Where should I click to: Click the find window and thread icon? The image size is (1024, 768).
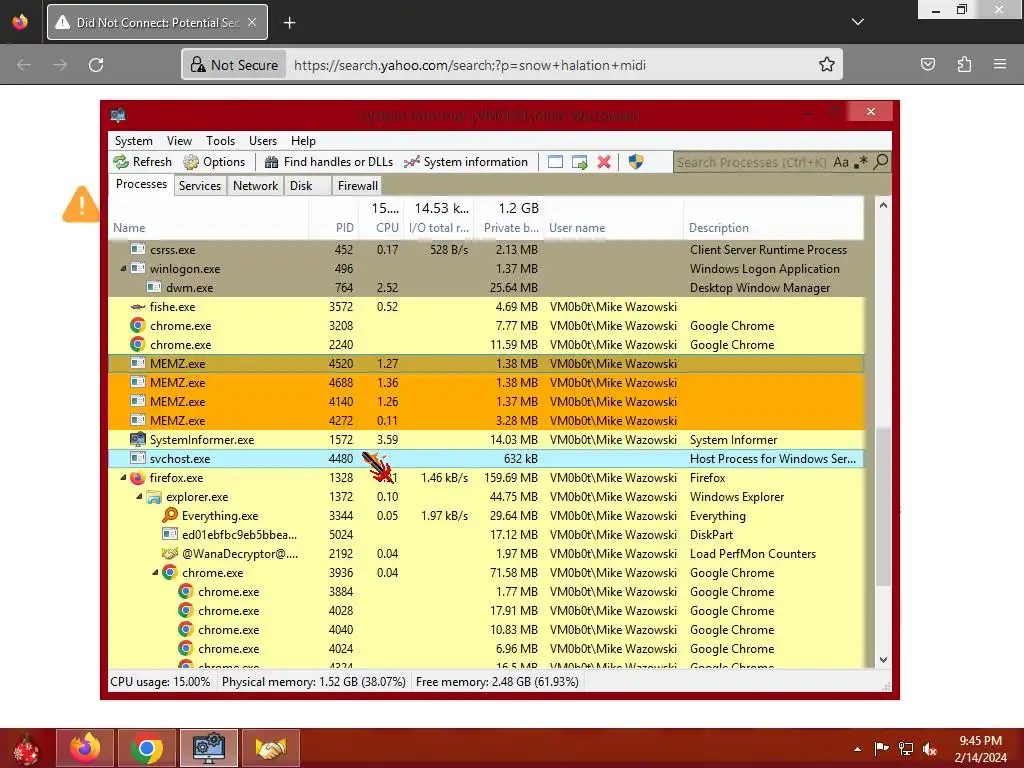click(579, 162)
